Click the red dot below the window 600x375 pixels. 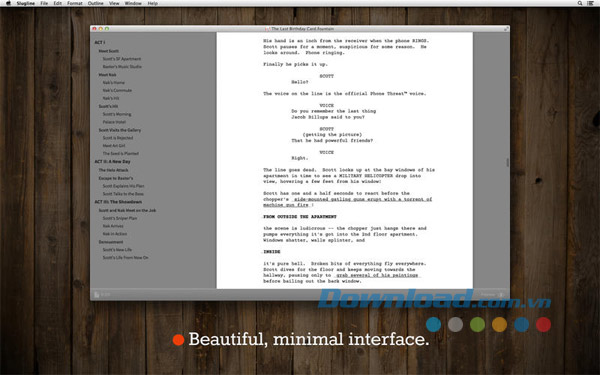[x=543, y=324]
